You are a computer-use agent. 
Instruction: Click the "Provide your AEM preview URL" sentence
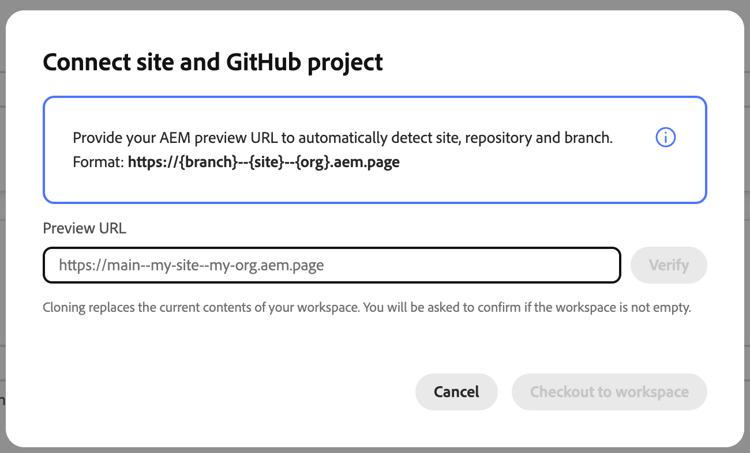click(342, 138)
